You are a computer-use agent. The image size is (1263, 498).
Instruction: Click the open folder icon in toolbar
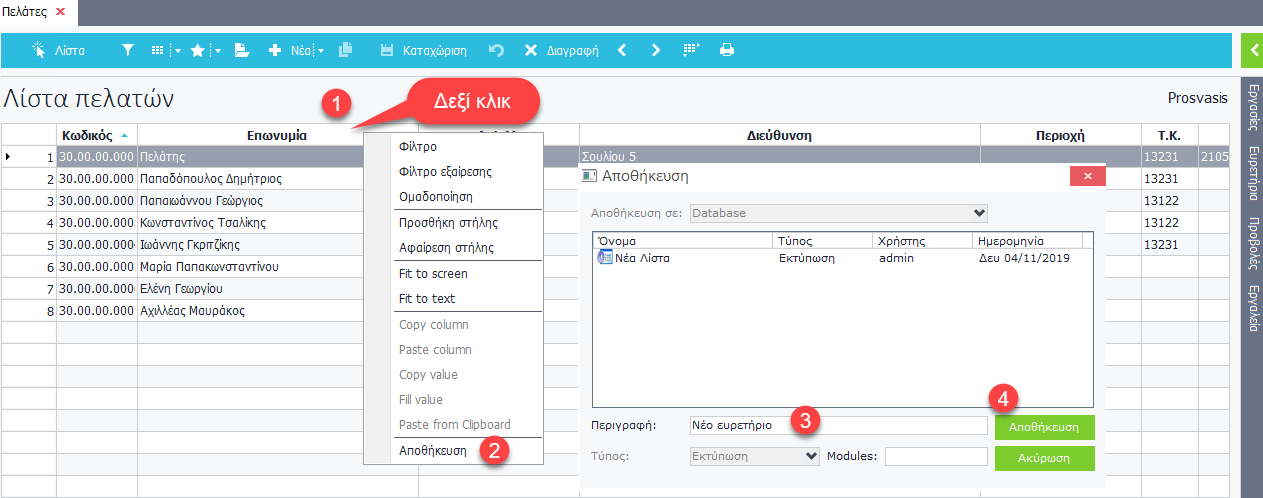(241, 50)
